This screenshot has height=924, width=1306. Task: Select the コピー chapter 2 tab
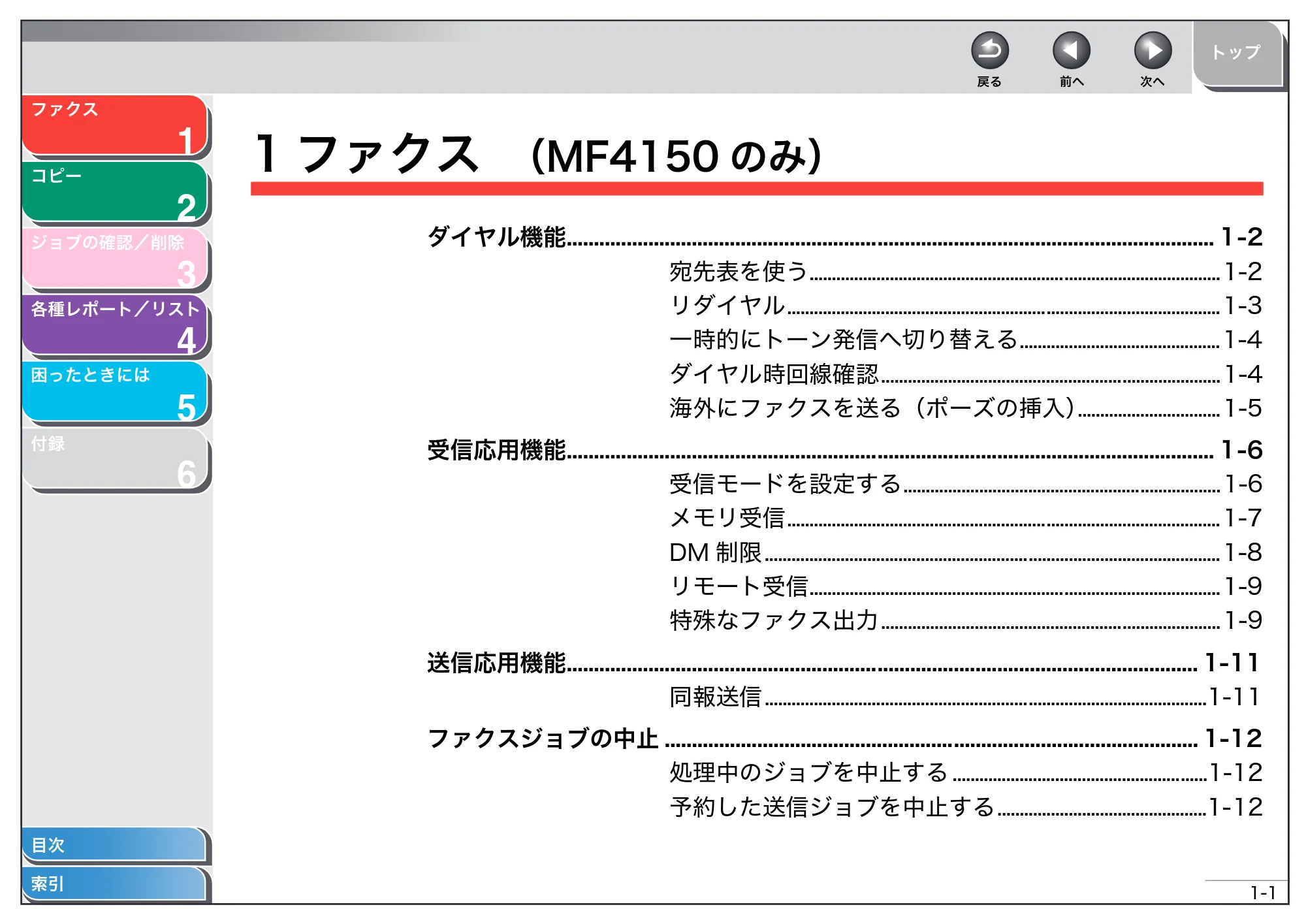[x=115, y=192]
